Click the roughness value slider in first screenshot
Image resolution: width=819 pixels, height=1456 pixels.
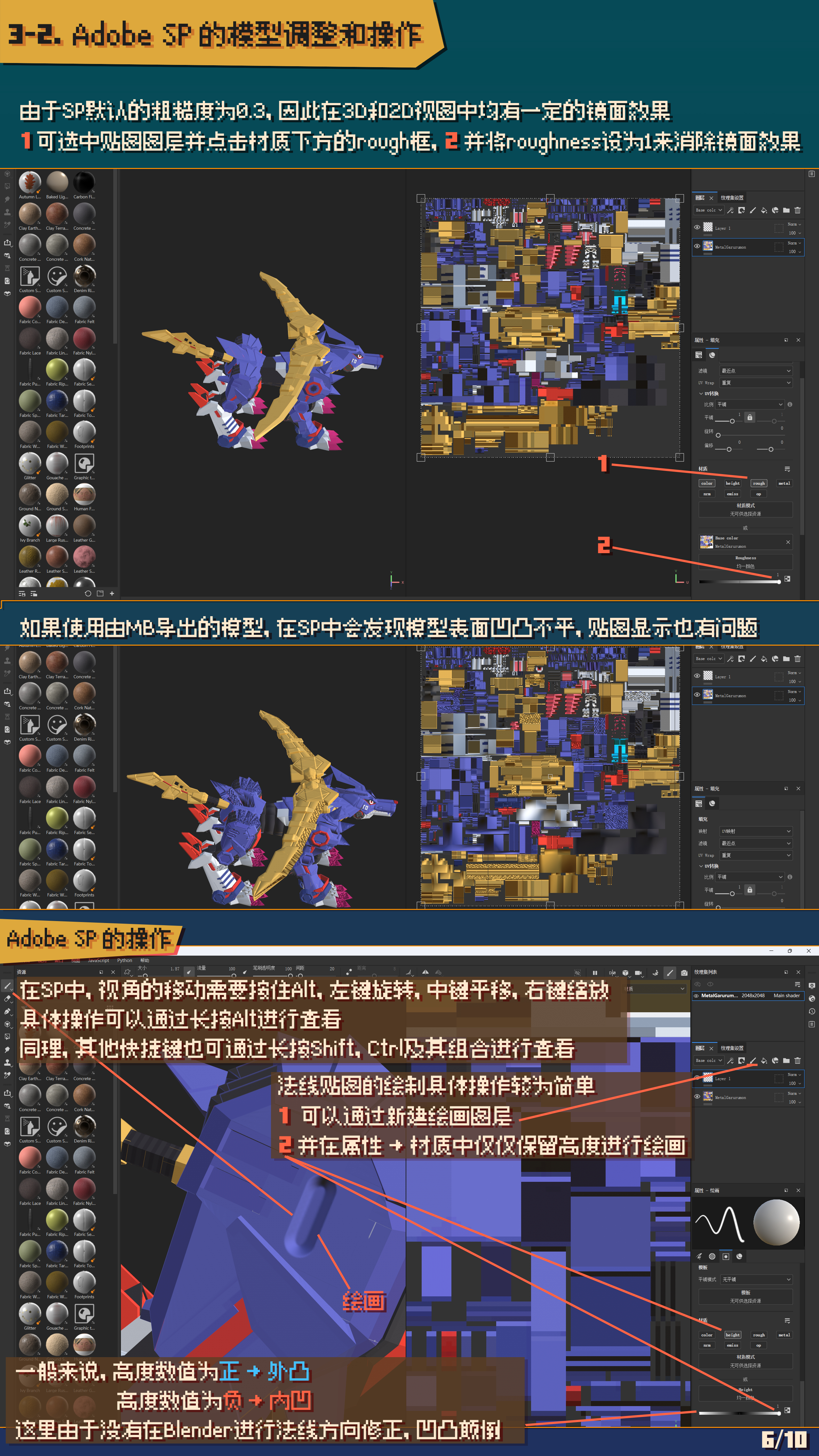pyautogui.click(x=739, y=582)
